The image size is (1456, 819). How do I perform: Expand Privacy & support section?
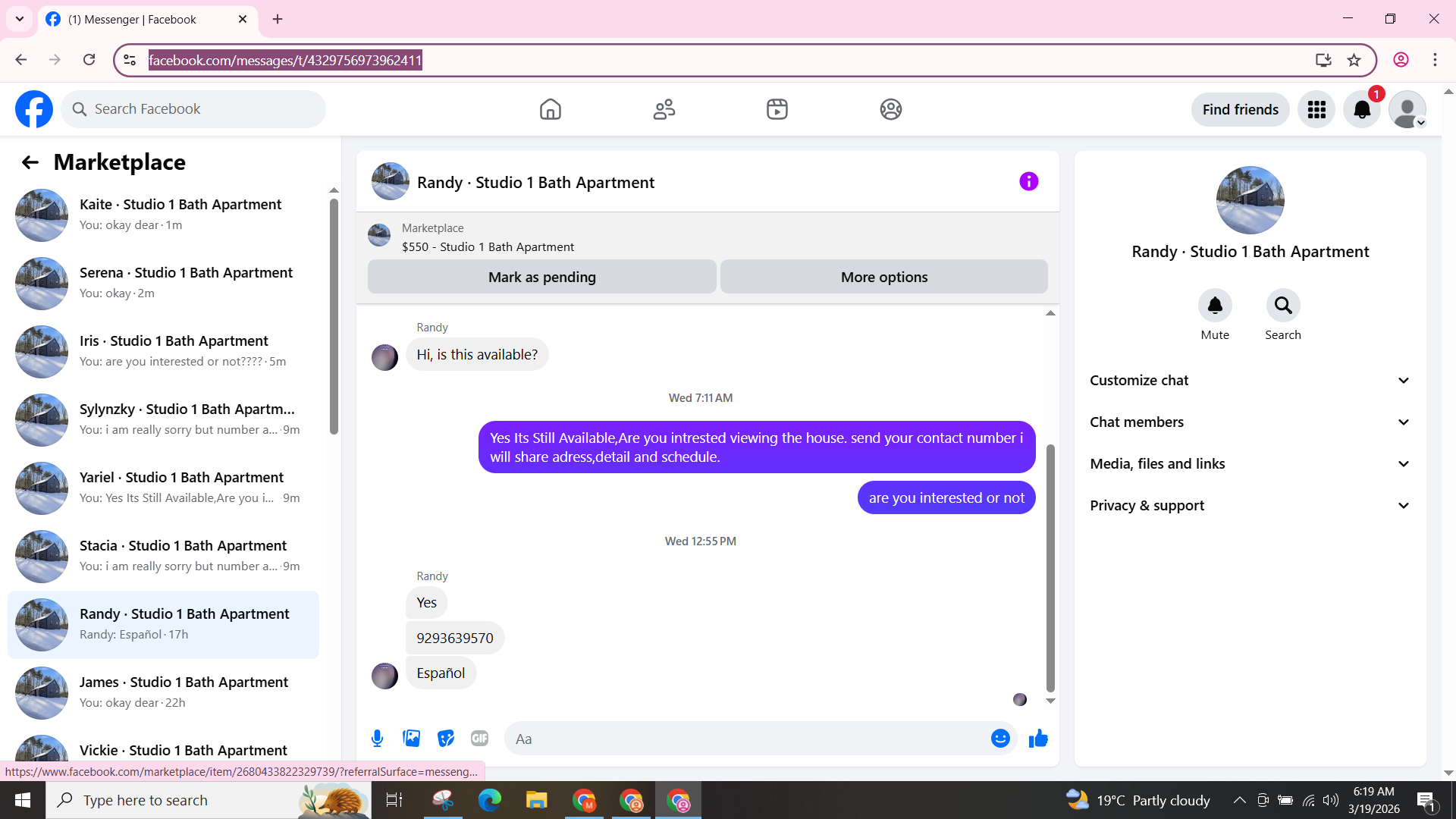1250,506
